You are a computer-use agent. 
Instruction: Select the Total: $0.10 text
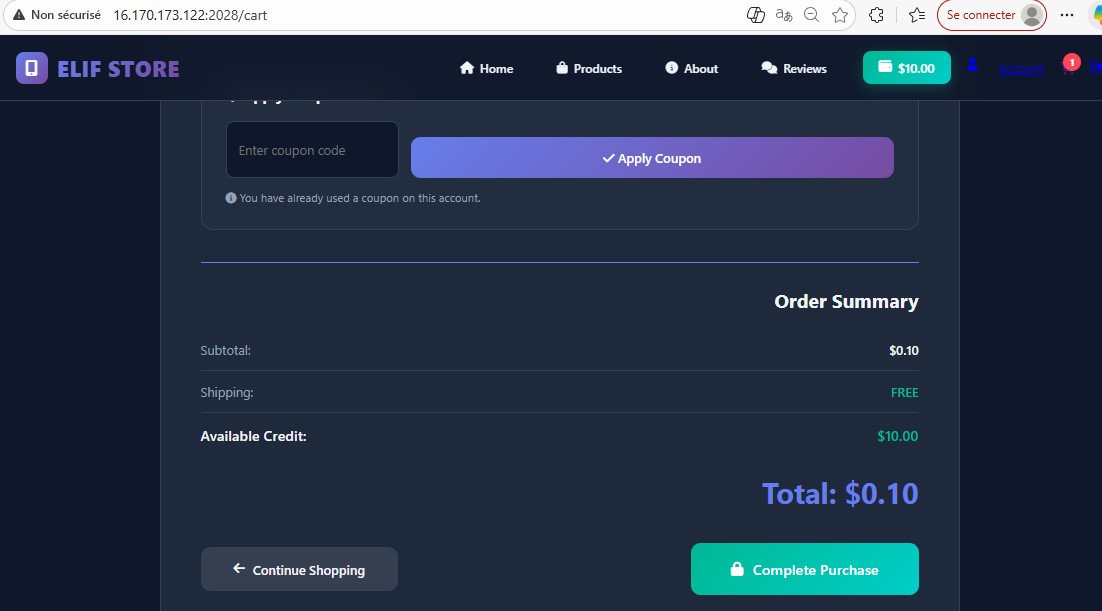(840, 494)
